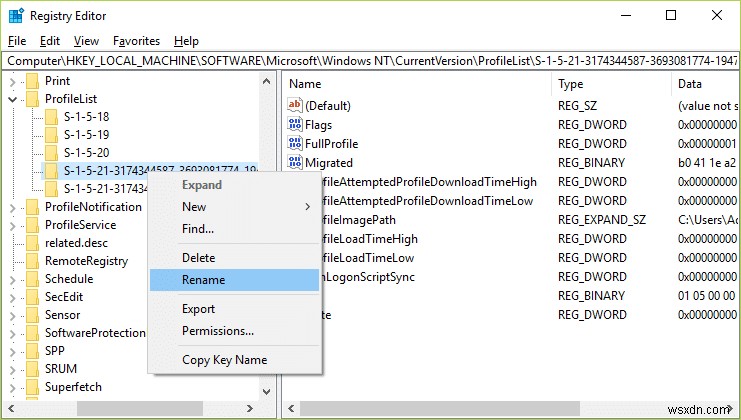
Task: Open the Edit menu
Action: tap(50, 41)
